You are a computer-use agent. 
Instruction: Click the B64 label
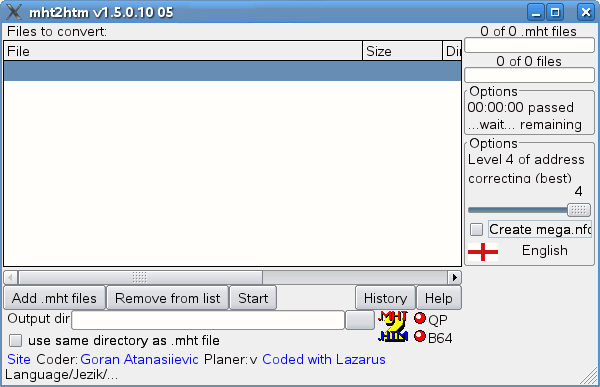point(440,338)
